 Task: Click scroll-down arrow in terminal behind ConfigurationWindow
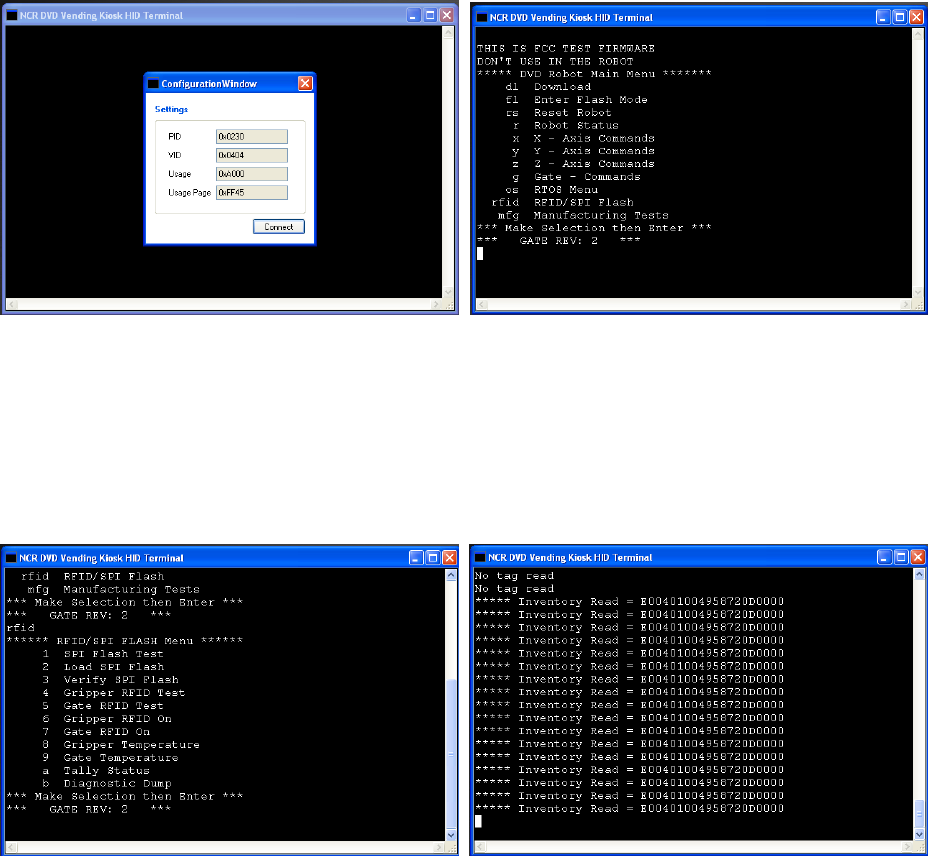point(448,292)
